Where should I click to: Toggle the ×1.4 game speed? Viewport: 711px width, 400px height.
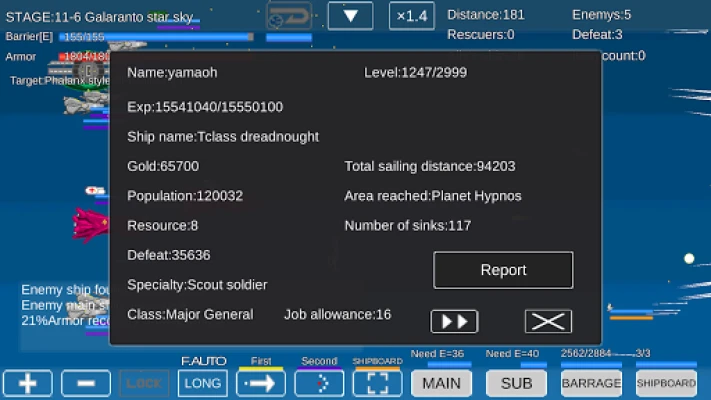(411, 16)
